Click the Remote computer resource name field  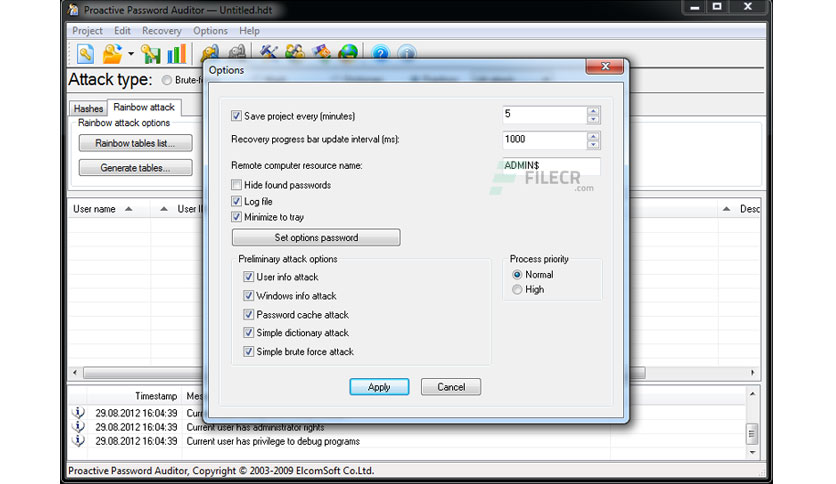tap(551, 166)
